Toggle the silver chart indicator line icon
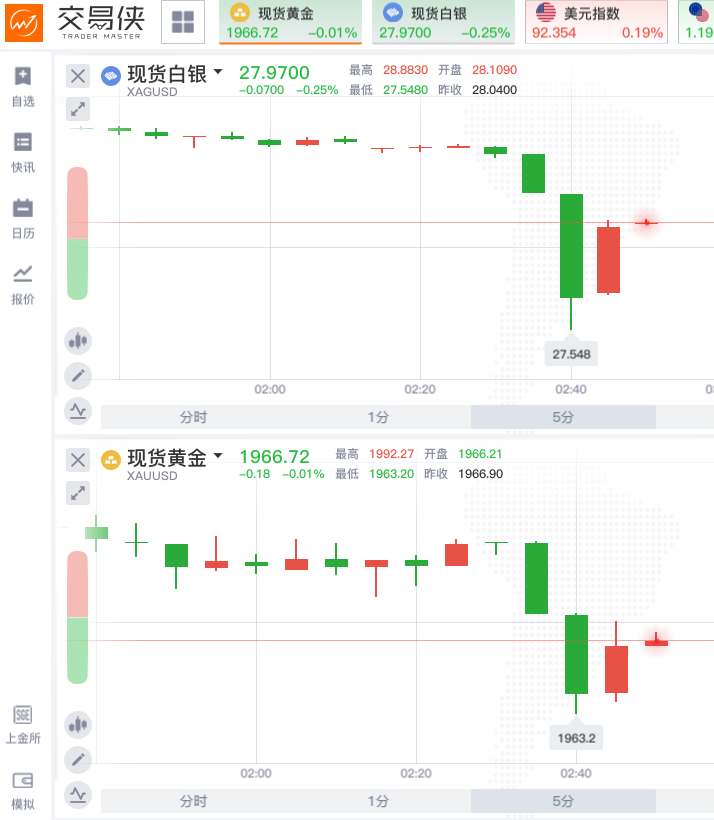The height and width of the screenshot is (820, 714). pos(78,410)
